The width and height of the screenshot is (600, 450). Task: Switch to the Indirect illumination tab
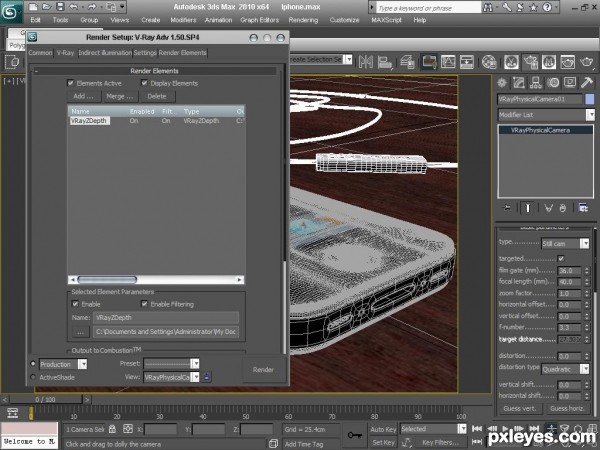tap(105, 53)
